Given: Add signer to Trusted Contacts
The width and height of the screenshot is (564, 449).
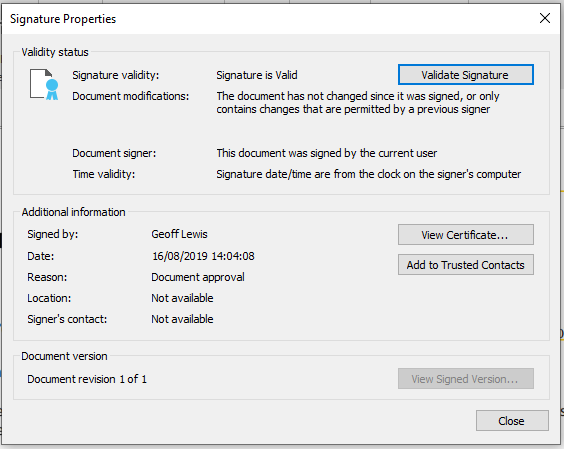Looking at the screenshot, I should pos(466,264).
